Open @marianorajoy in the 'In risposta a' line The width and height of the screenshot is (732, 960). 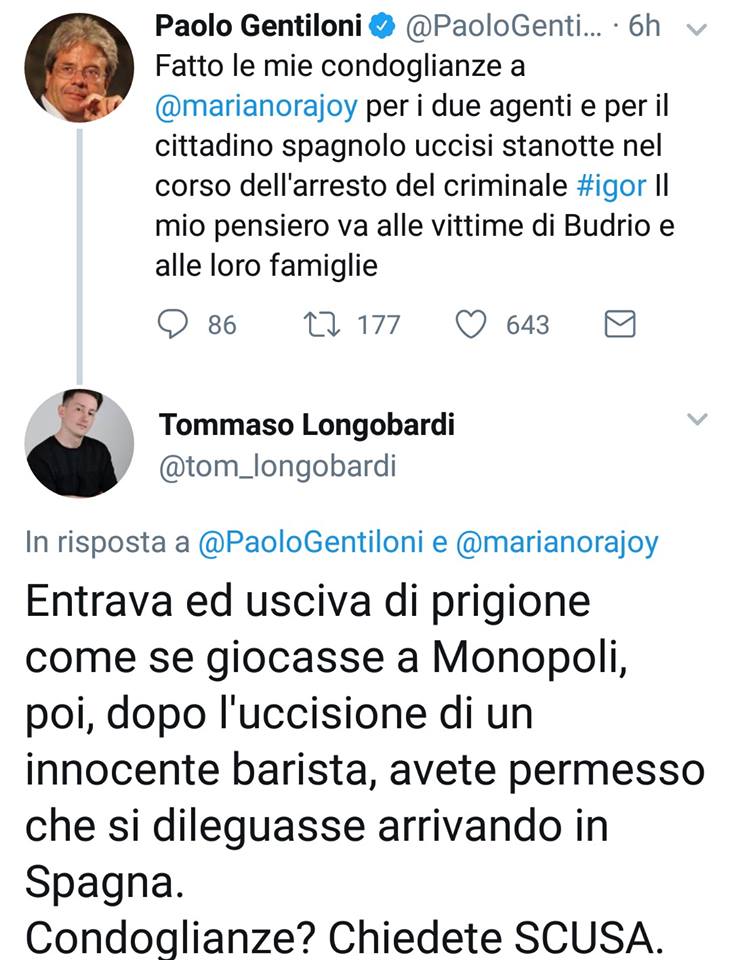coord(556,542)
